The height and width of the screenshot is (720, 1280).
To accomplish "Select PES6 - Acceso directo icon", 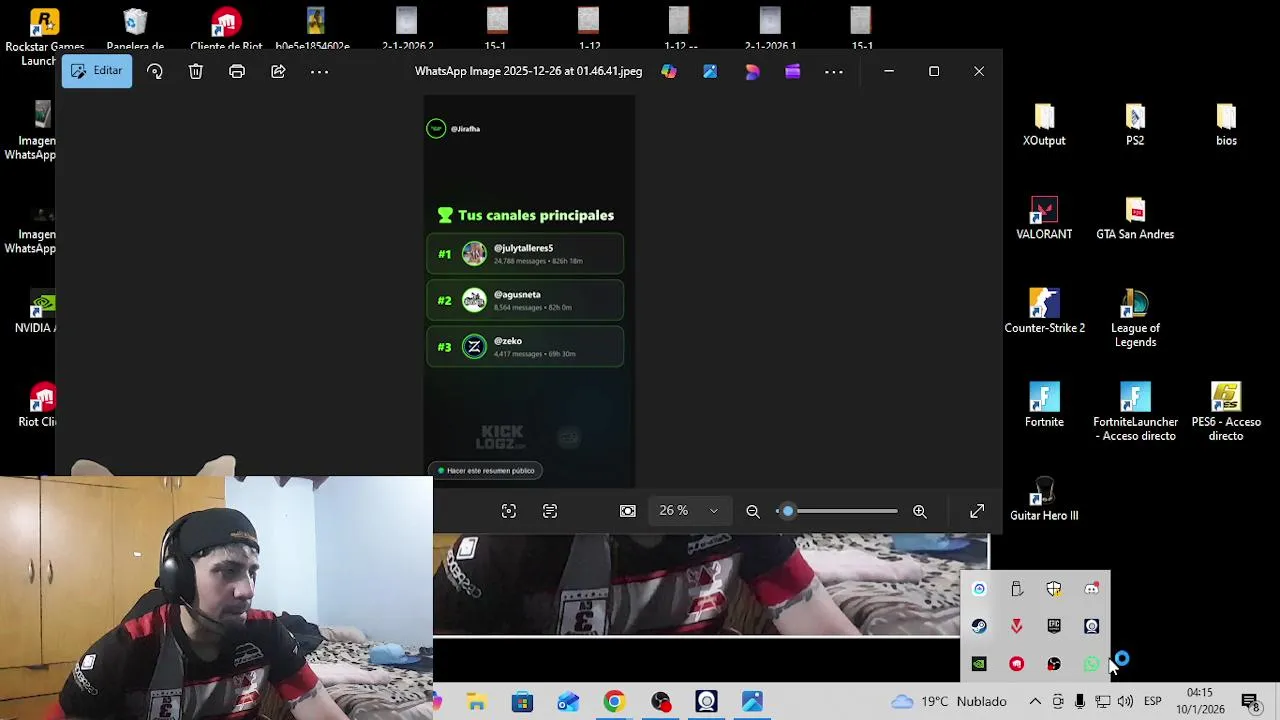I will tap(1226, 412).
